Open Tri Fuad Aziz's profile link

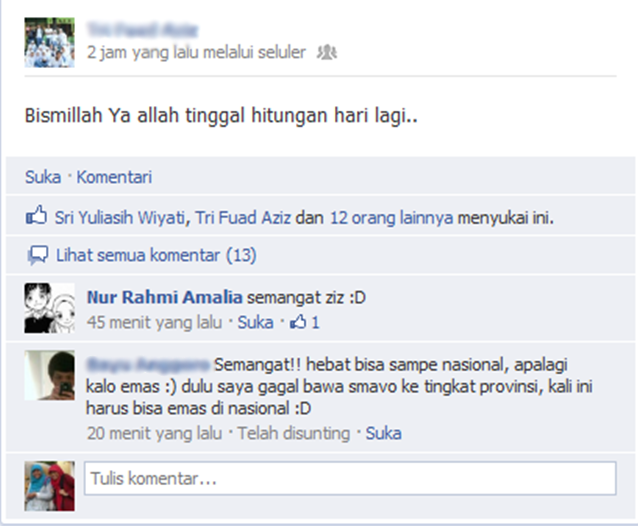click(x=243, y=218)
